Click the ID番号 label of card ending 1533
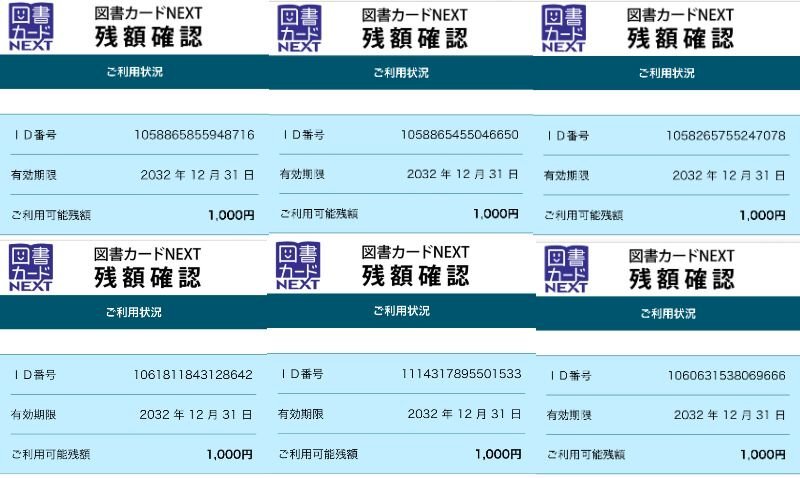The width and height of the screenshot is (800, 478). 302,374
